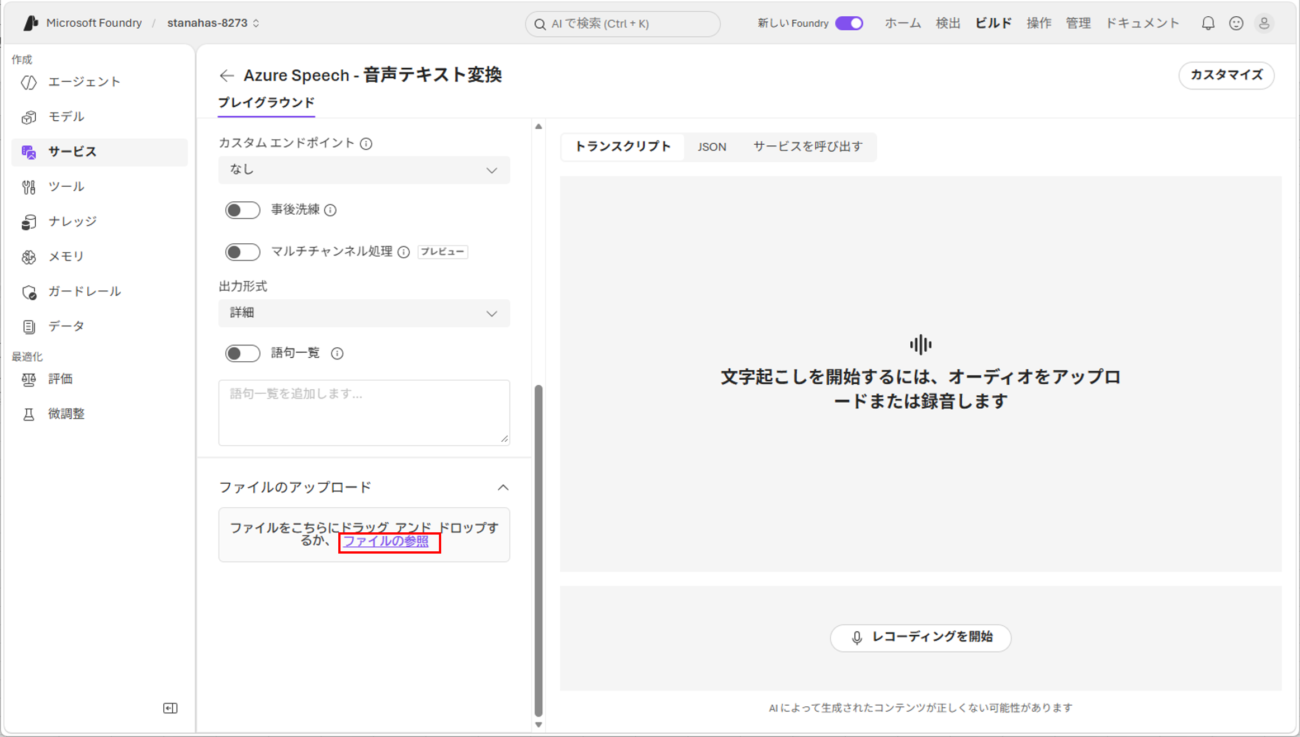The height and width of the screenshot is (737, 1300).
Task: Click the 微調整 flask icon
Action: [x=29, y=414]
